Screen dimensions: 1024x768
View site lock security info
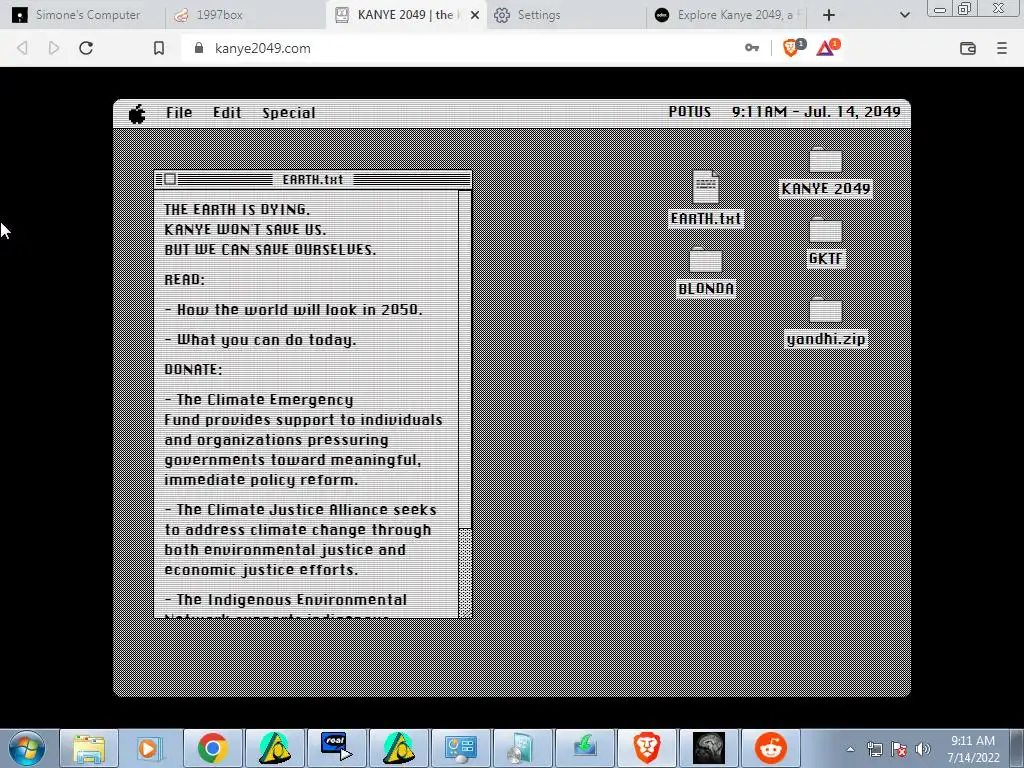[199, 48]
